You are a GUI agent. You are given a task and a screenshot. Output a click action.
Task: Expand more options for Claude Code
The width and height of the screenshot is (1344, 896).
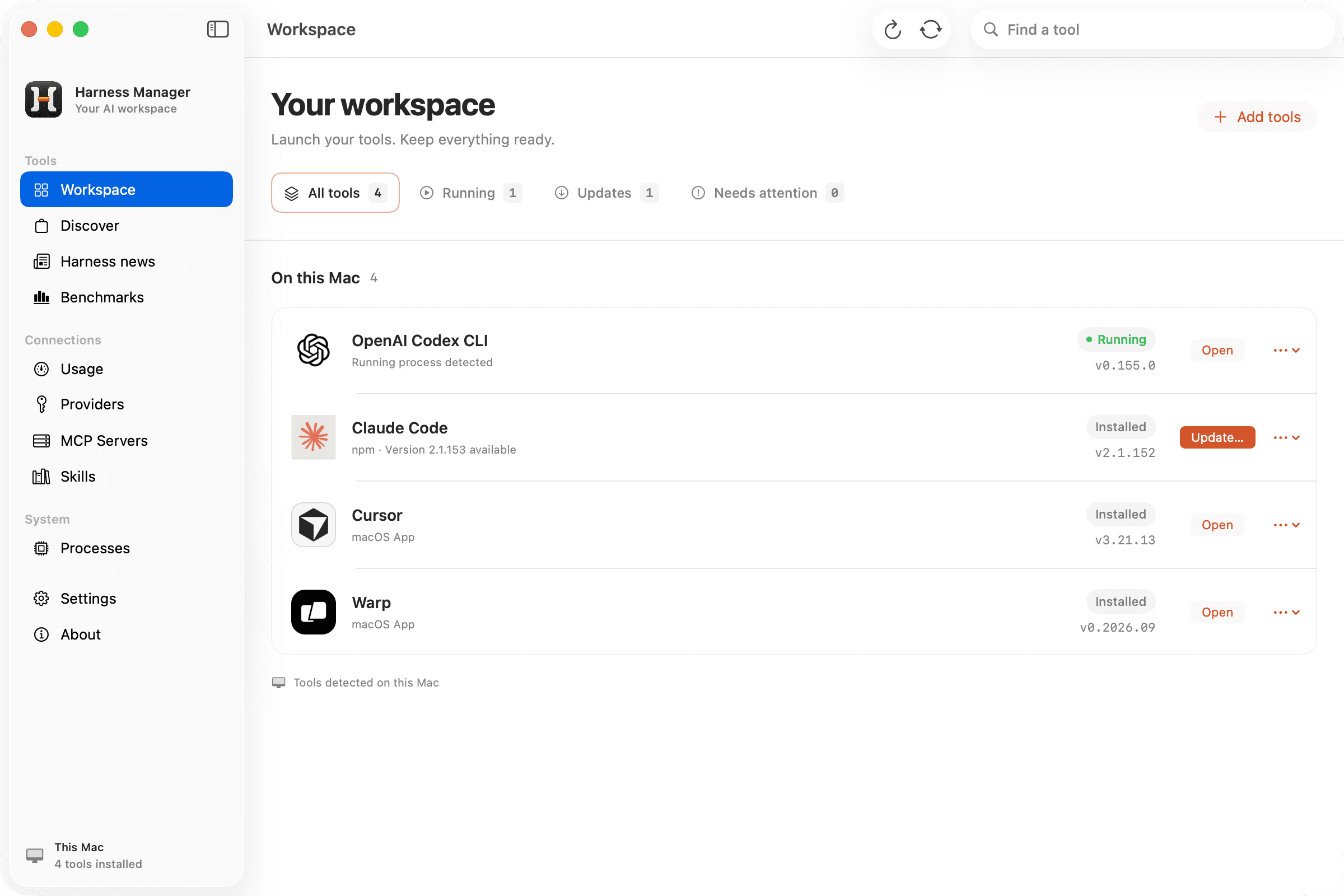(1286, 437)
